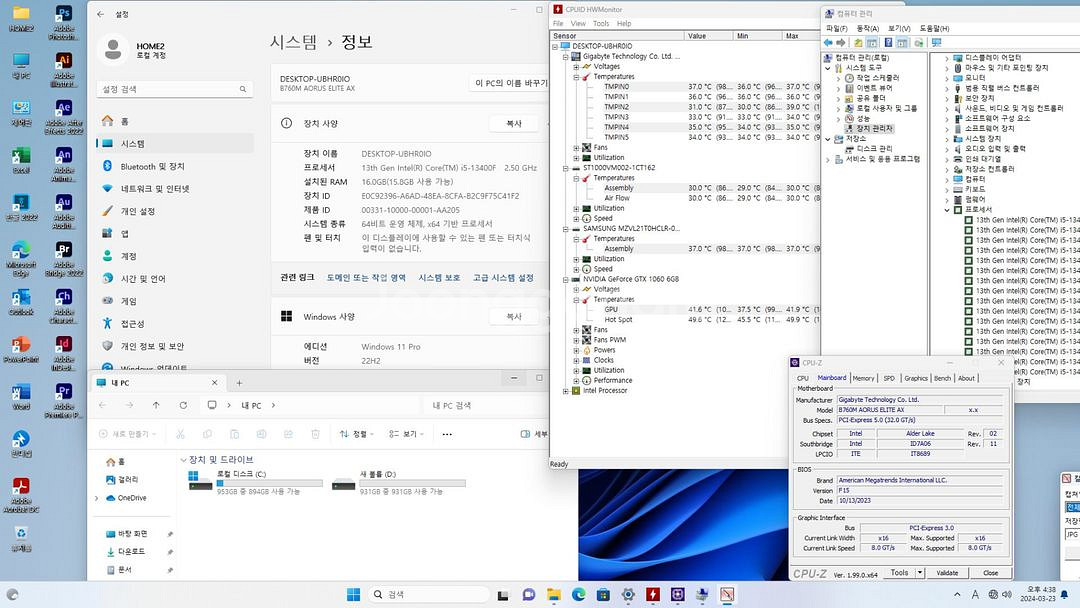This screenshot has width=1080, height=608.
Task: Click CPU-Z Validate button
Action: [x=947, y=573]
